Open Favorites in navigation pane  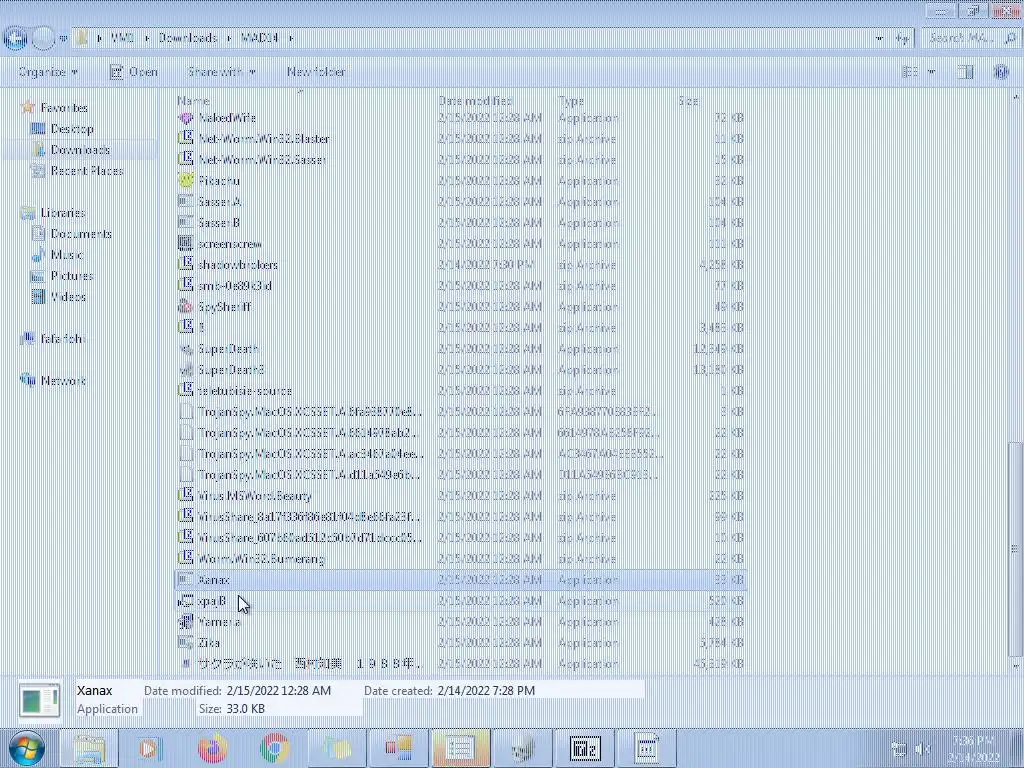(x=64, y=108)
